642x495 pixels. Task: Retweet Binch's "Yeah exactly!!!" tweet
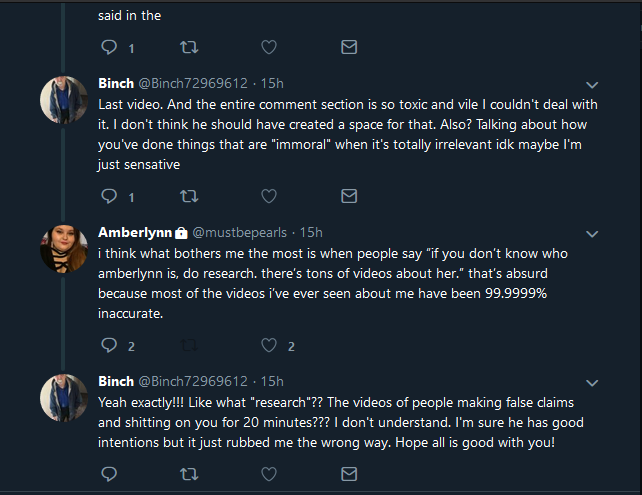click(x=189, y=474)
